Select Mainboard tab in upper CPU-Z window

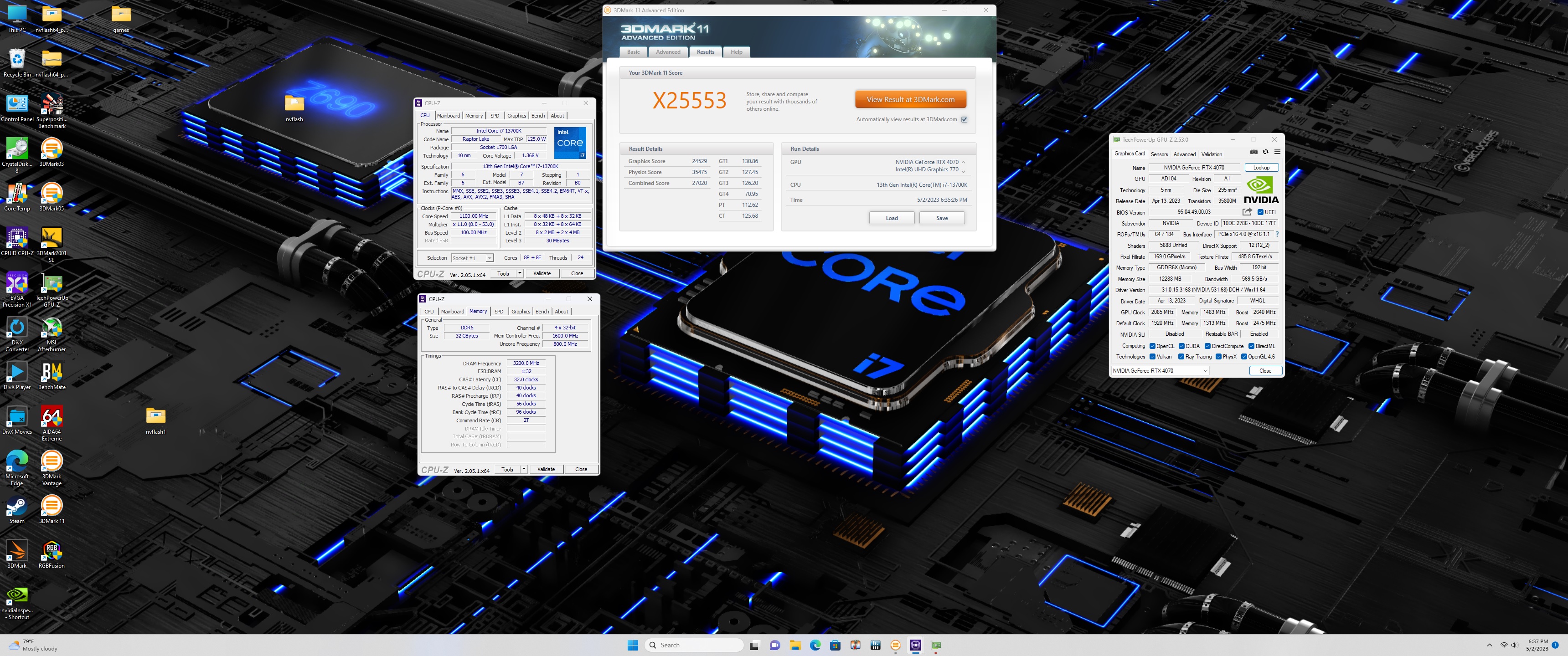[448, 116]
